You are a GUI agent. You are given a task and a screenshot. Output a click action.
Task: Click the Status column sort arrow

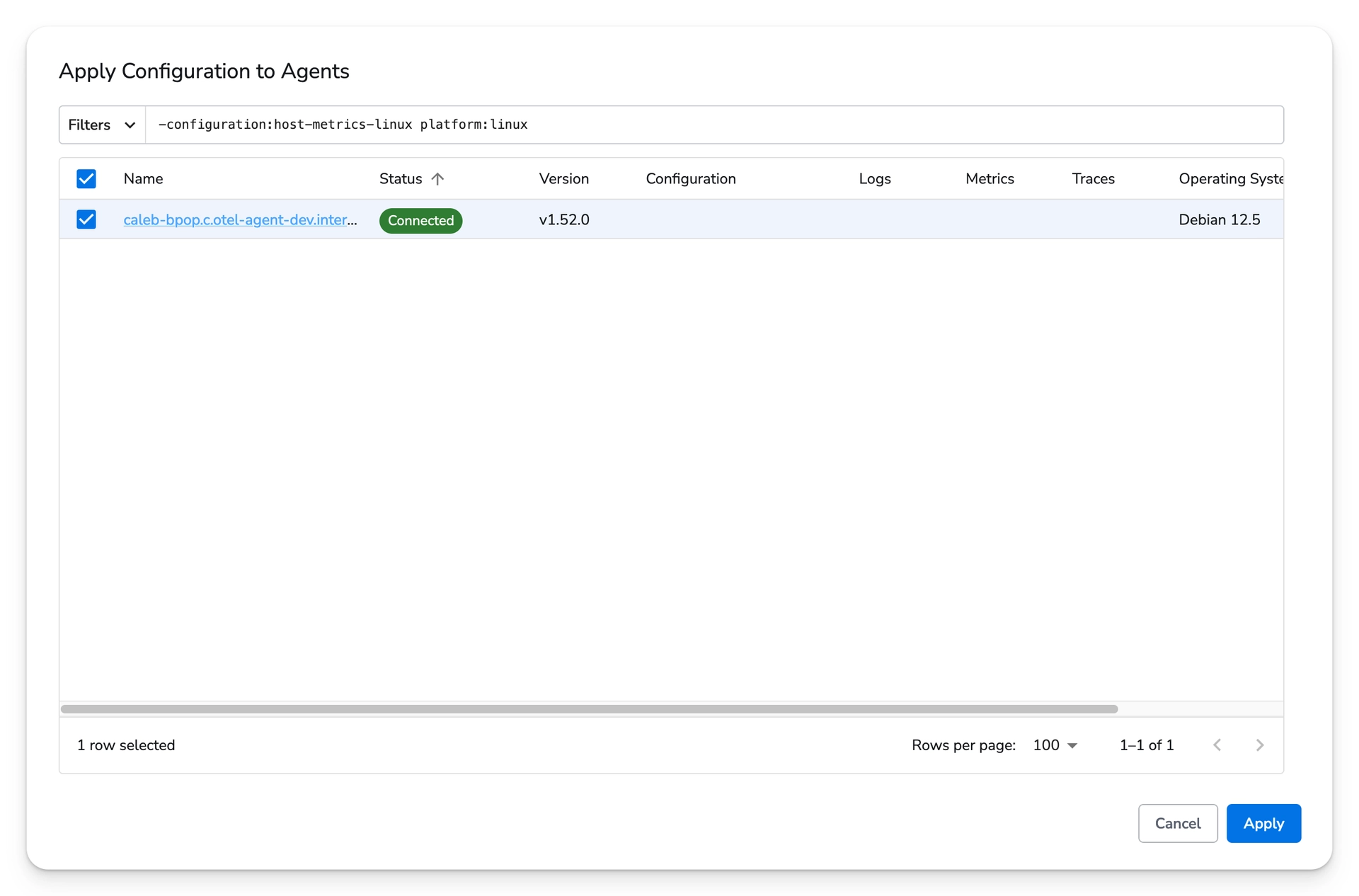(438, 178)
